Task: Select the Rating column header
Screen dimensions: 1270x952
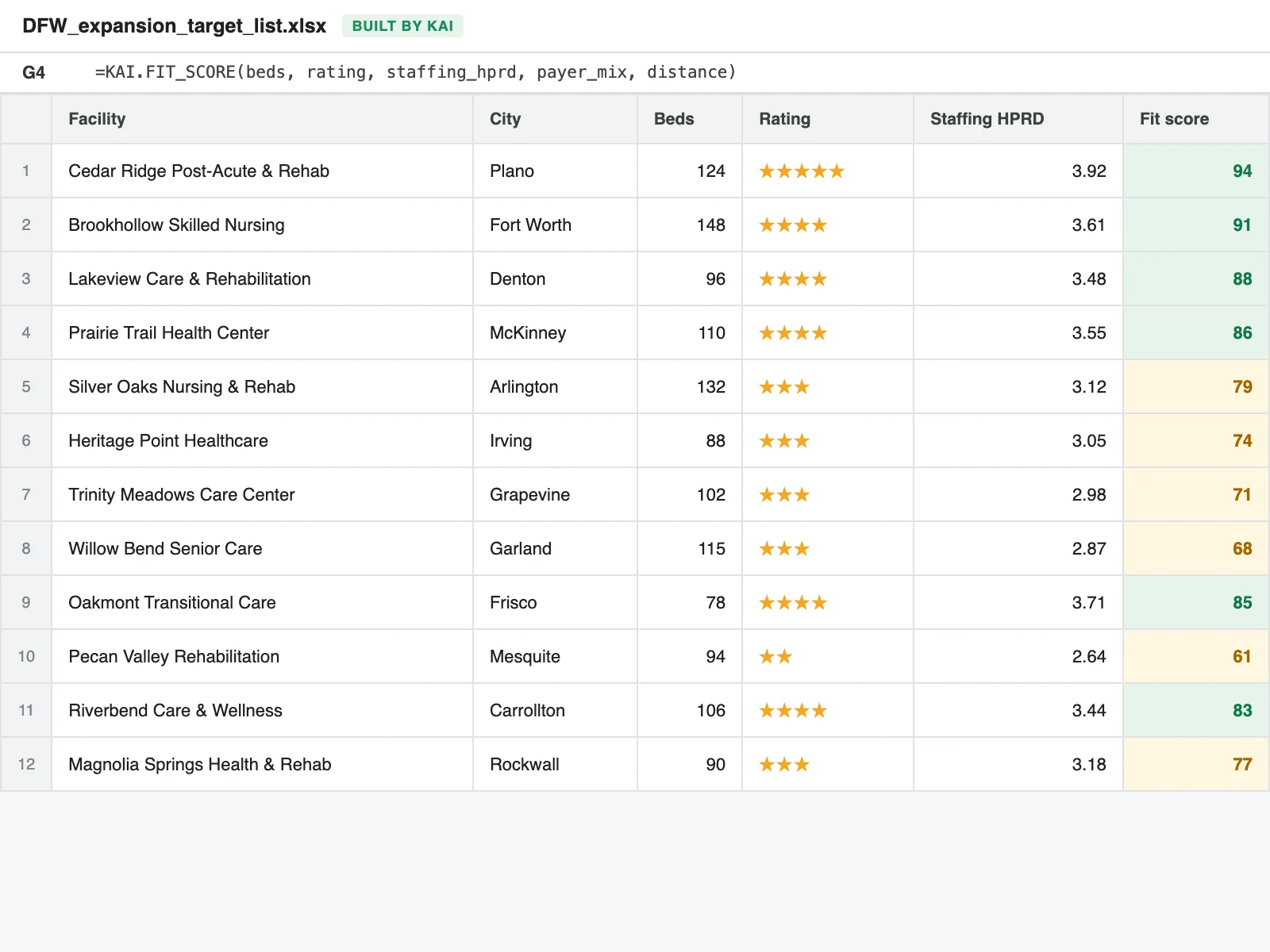Action: click(x=828, y=119)
